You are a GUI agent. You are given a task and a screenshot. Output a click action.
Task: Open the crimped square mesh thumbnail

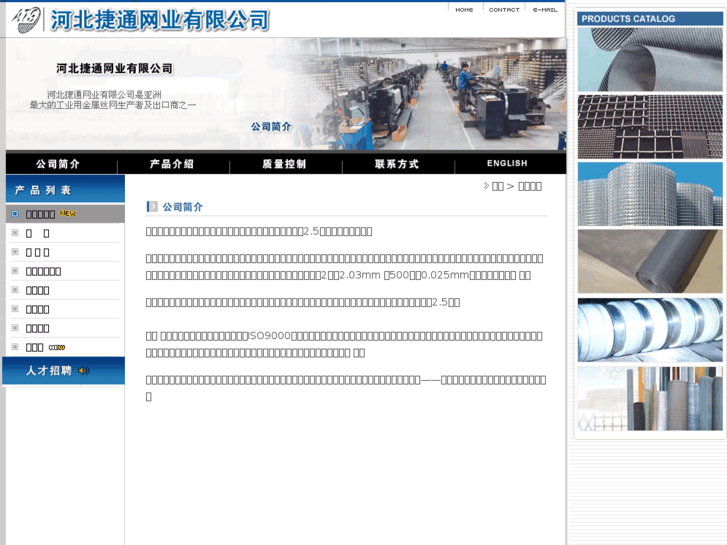tap(650, 127)
